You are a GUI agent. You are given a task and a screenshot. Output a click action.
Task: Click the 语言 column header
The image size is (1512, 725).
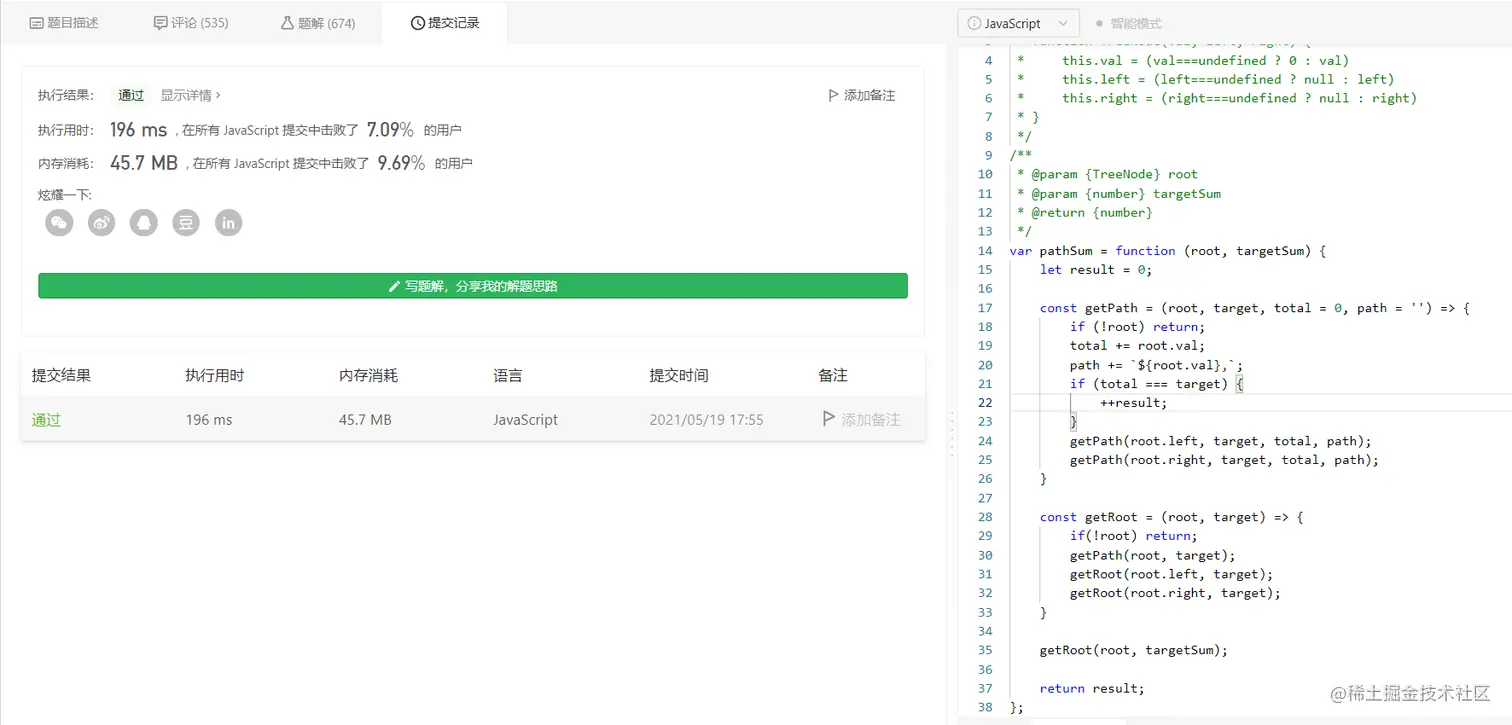[x=508, y=375]
